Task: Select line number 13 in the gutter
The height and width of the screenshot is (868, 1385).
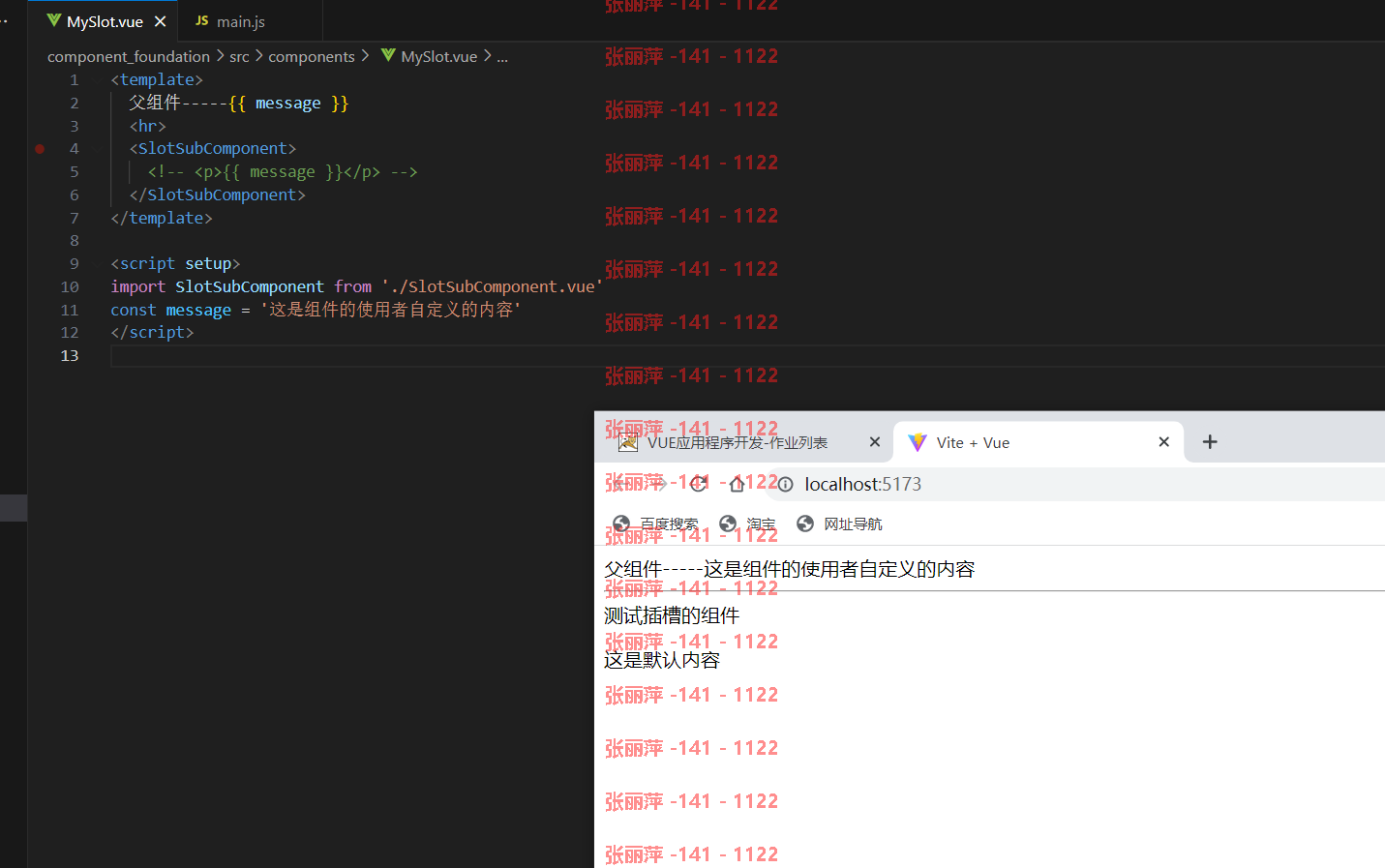Action: (x=70, y=355)
